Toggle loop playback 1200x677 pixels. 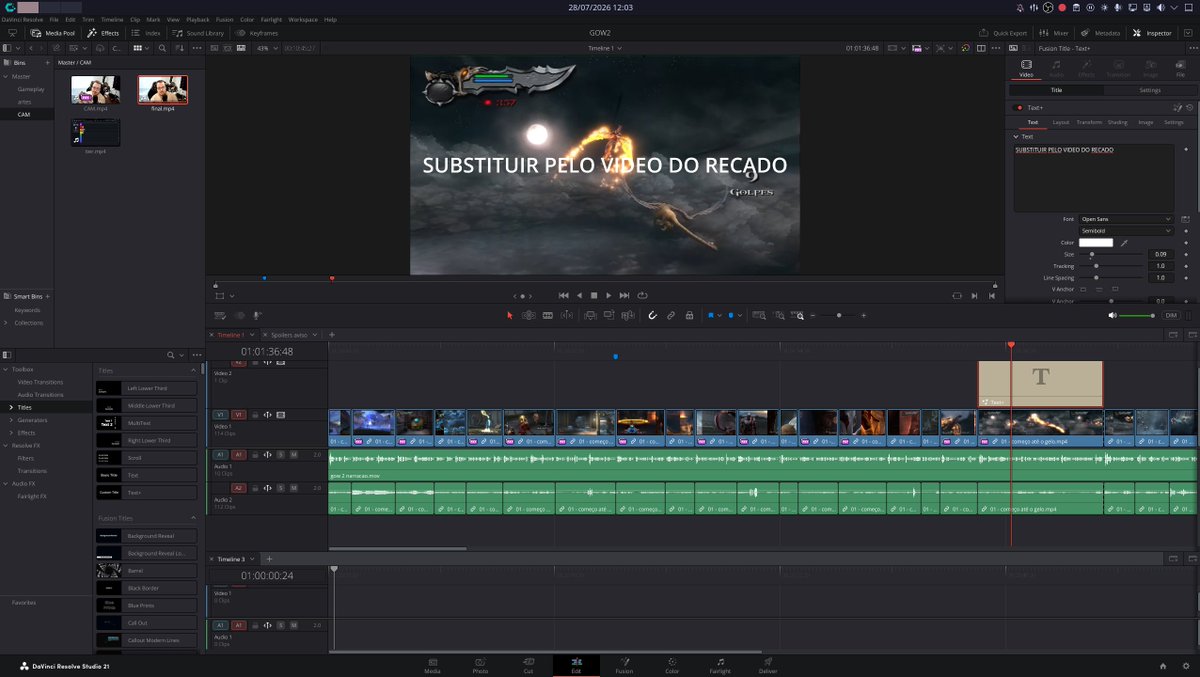point(642,295)
